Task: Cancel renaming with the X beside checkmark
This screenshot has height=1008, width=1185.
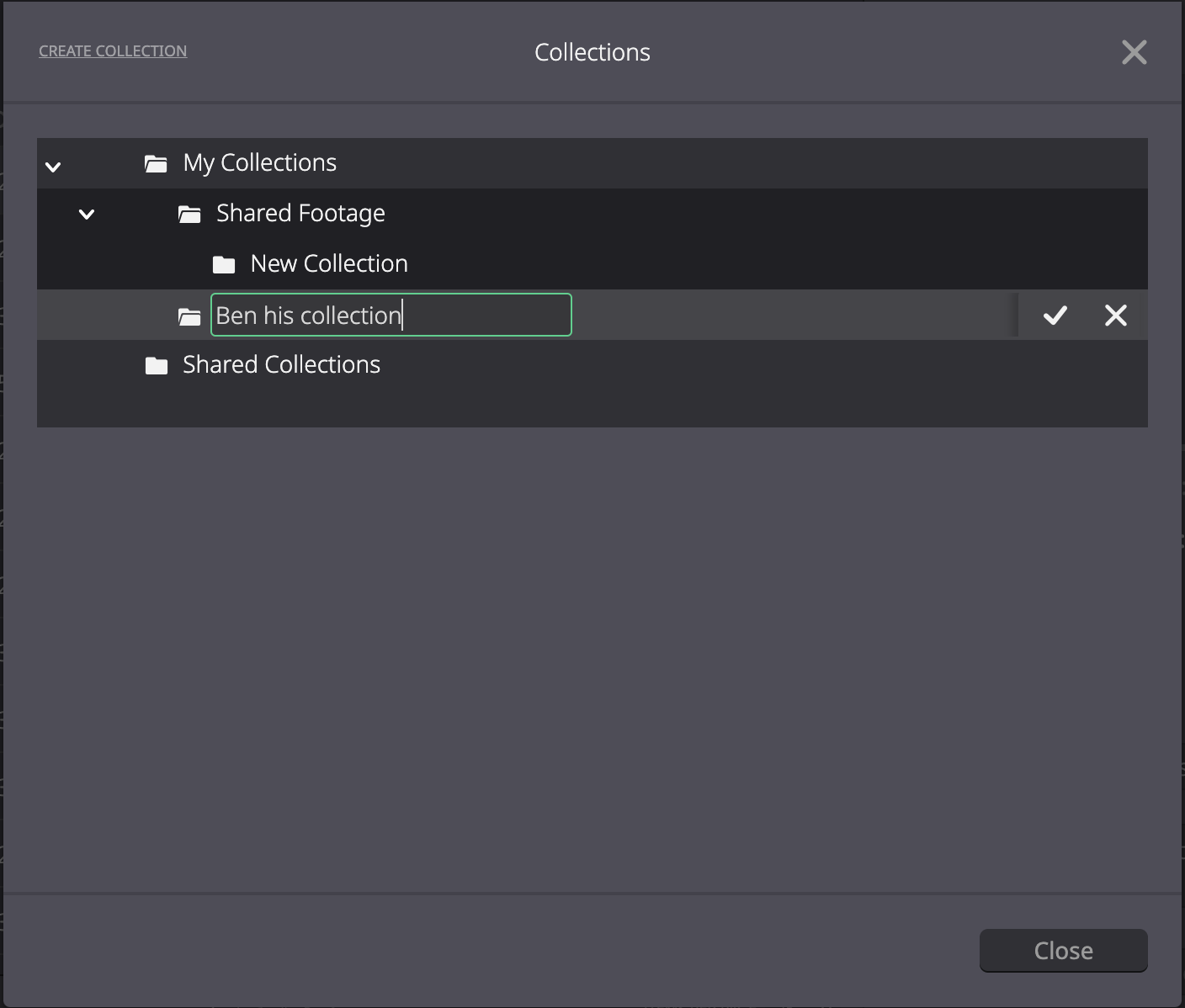Action: click(x=1115, y=316)
